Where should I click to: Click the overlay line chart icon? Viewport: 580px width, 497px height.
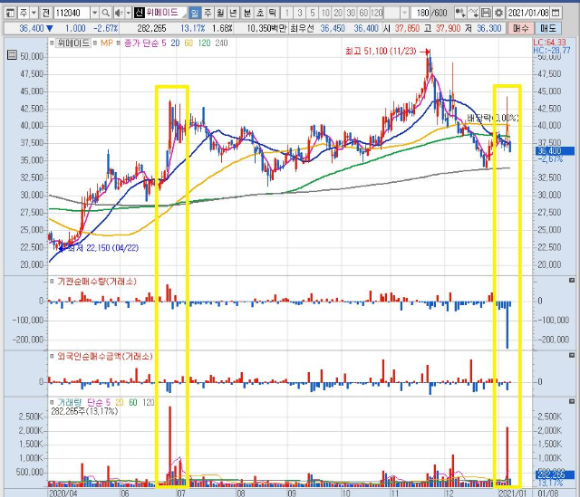coord(473,13)
